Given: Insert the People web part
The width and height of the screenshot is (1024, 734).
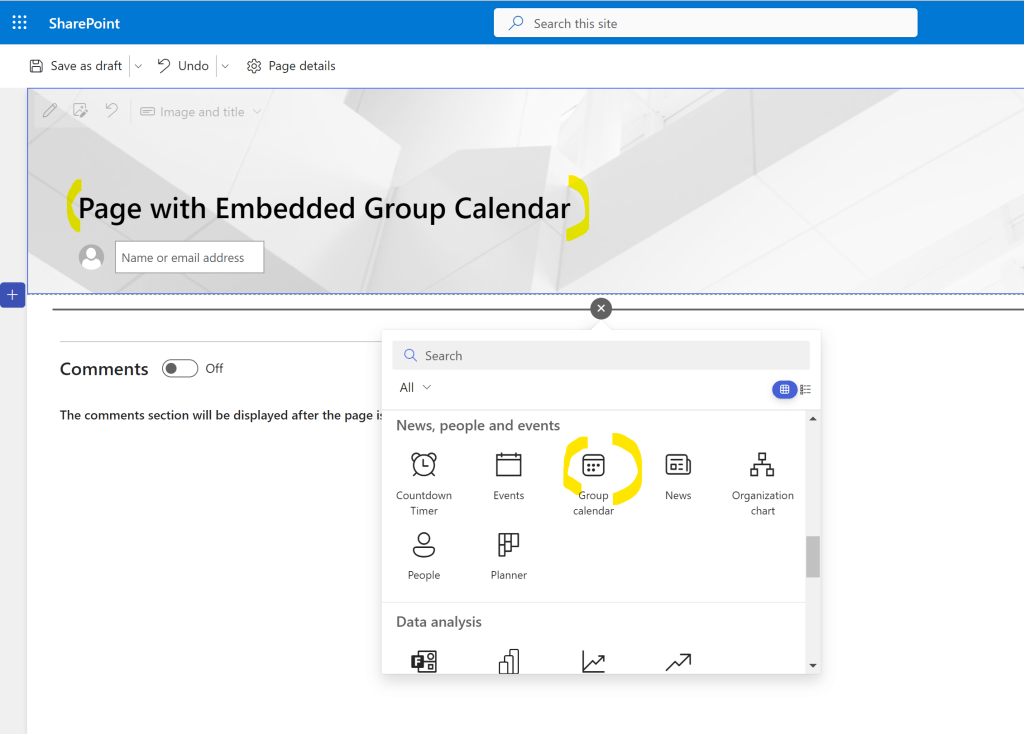Looking at the screenshot, I should coord(424,556).
